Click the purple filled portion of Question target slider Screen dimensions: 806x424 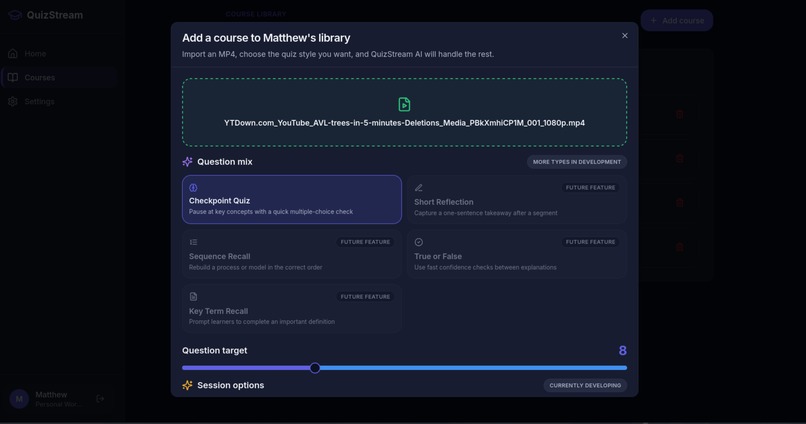(246, 367)
